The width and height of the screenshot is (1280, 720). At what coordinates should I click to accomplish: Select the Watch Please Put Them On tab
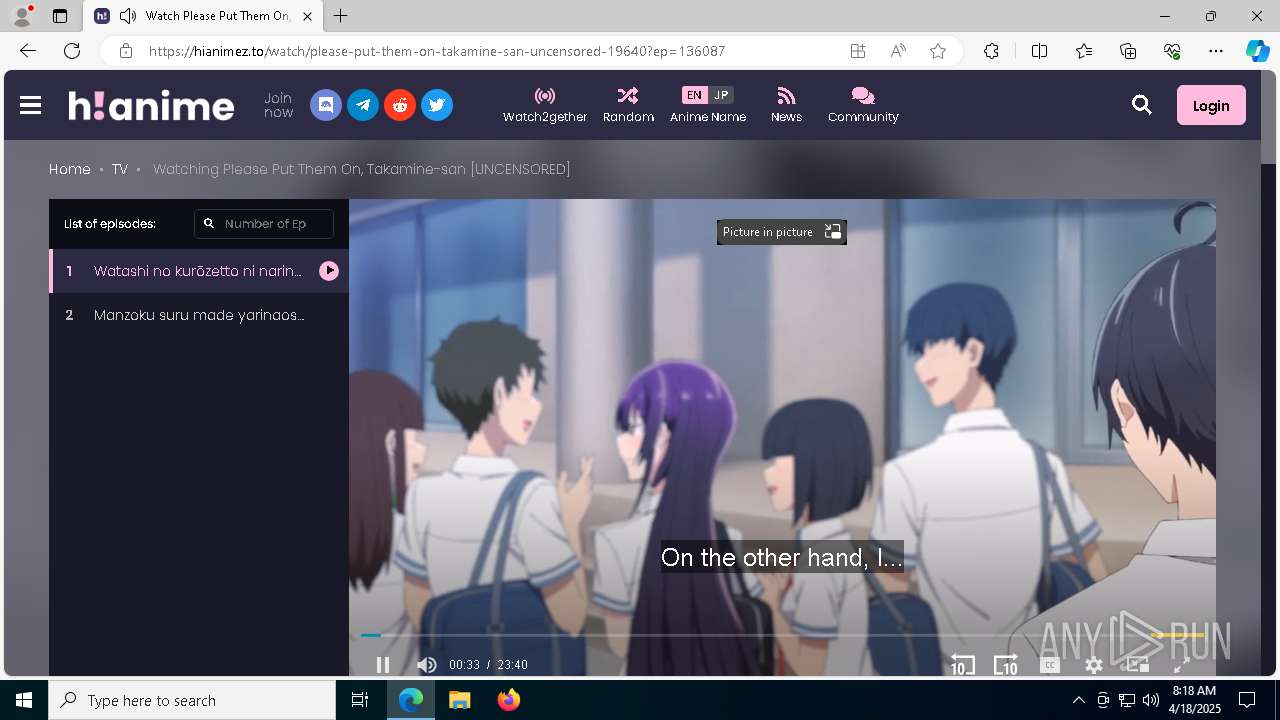tap(204, 16)
